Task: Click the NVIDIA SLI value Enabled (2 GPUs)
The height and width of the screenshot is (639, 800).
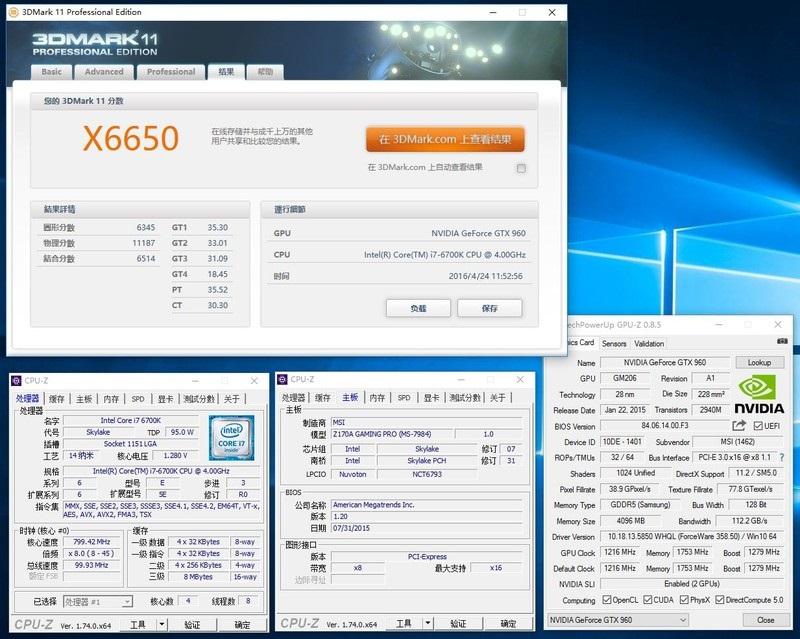Action: pyautogui.click(x=691, y=584)
